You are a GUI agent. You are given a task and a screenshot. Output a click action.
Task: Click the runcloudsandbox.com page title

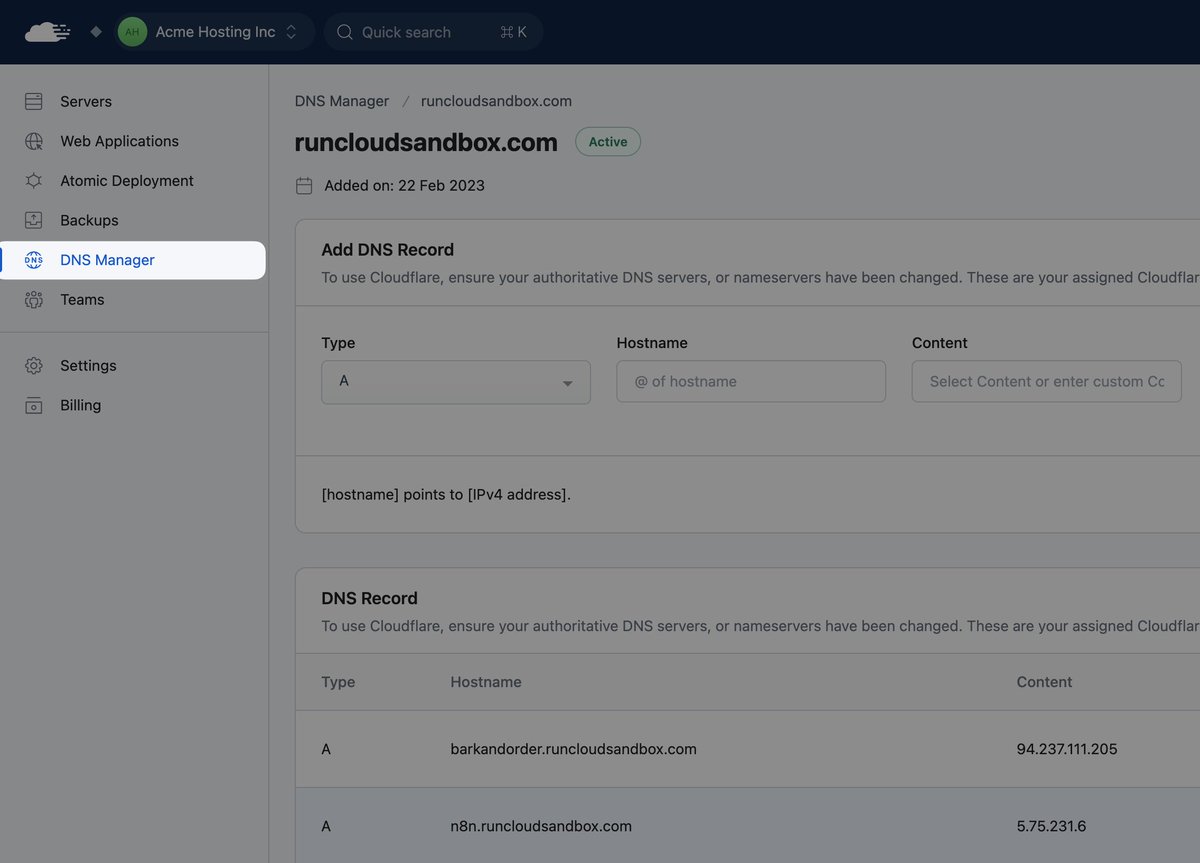click(x=426, y=142)
